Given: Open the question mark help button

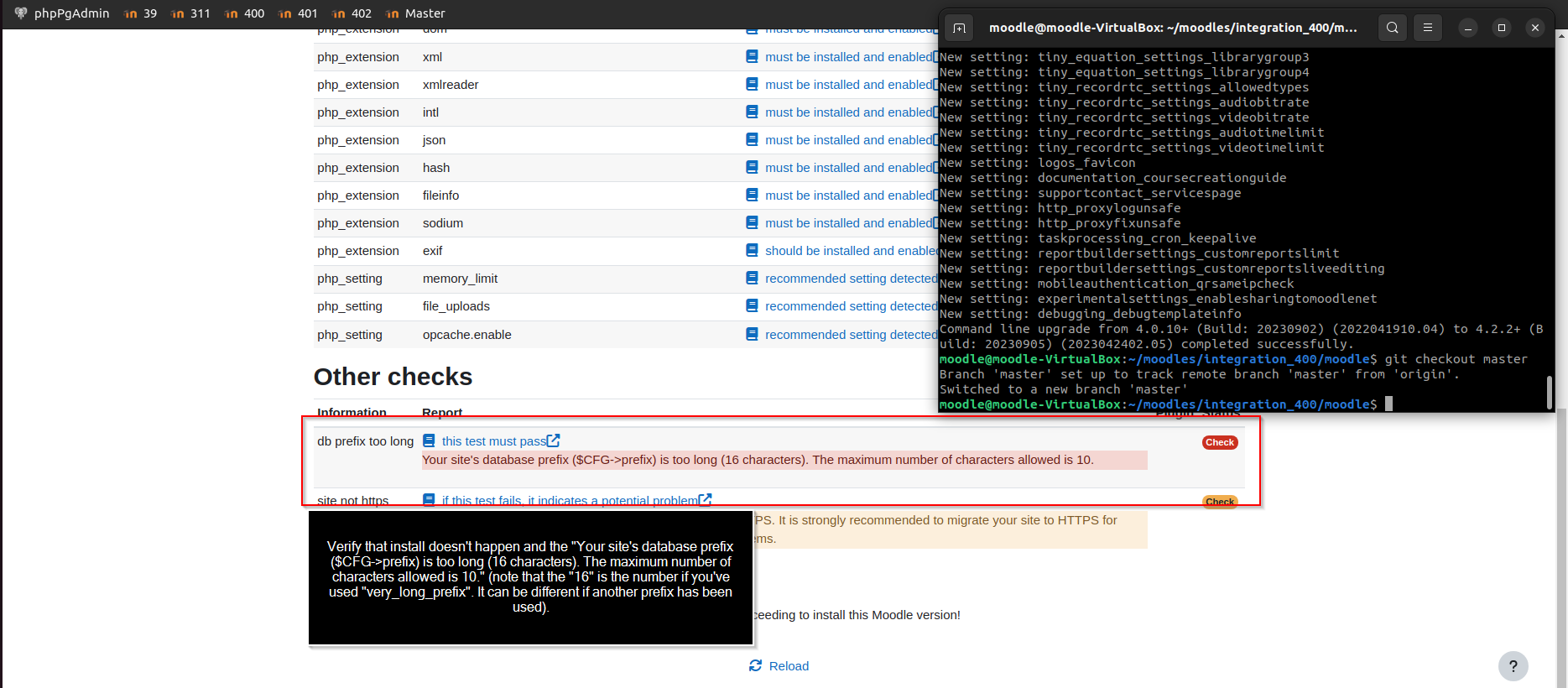Looking at the screenshot, I should click(x=1513, y=666).
